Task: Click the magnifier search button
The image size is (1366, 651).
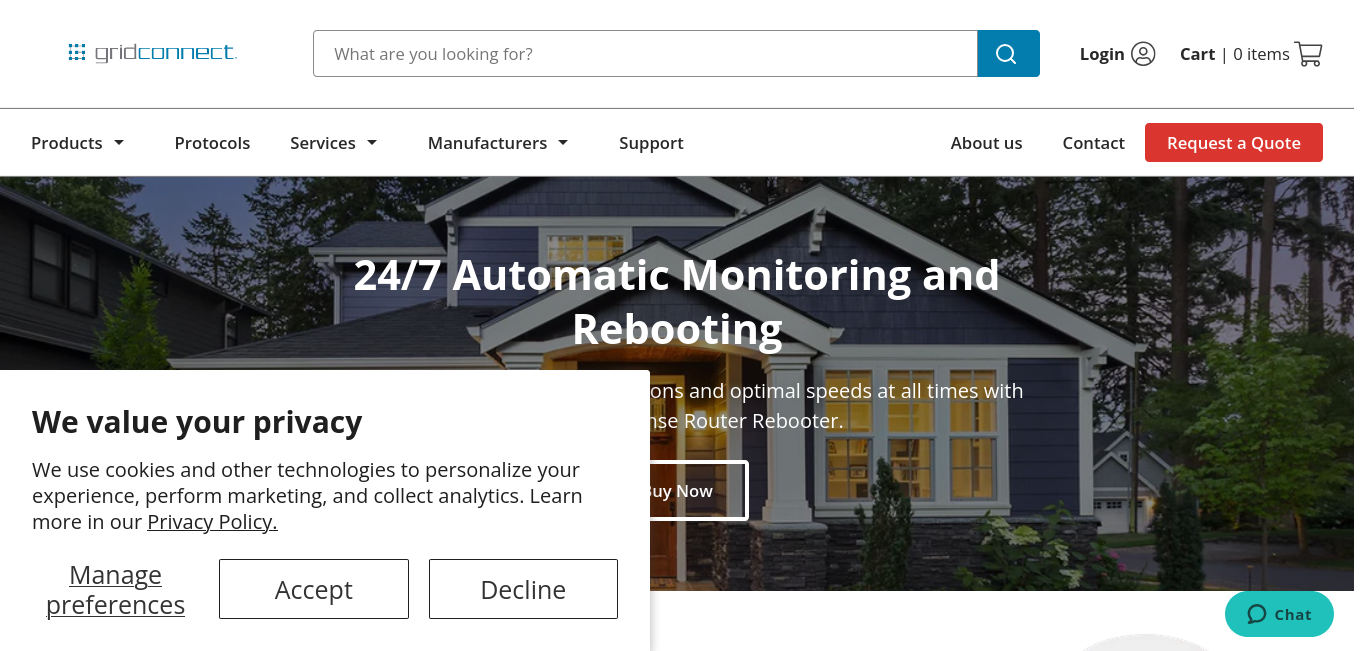Action: coord(1008,54)
